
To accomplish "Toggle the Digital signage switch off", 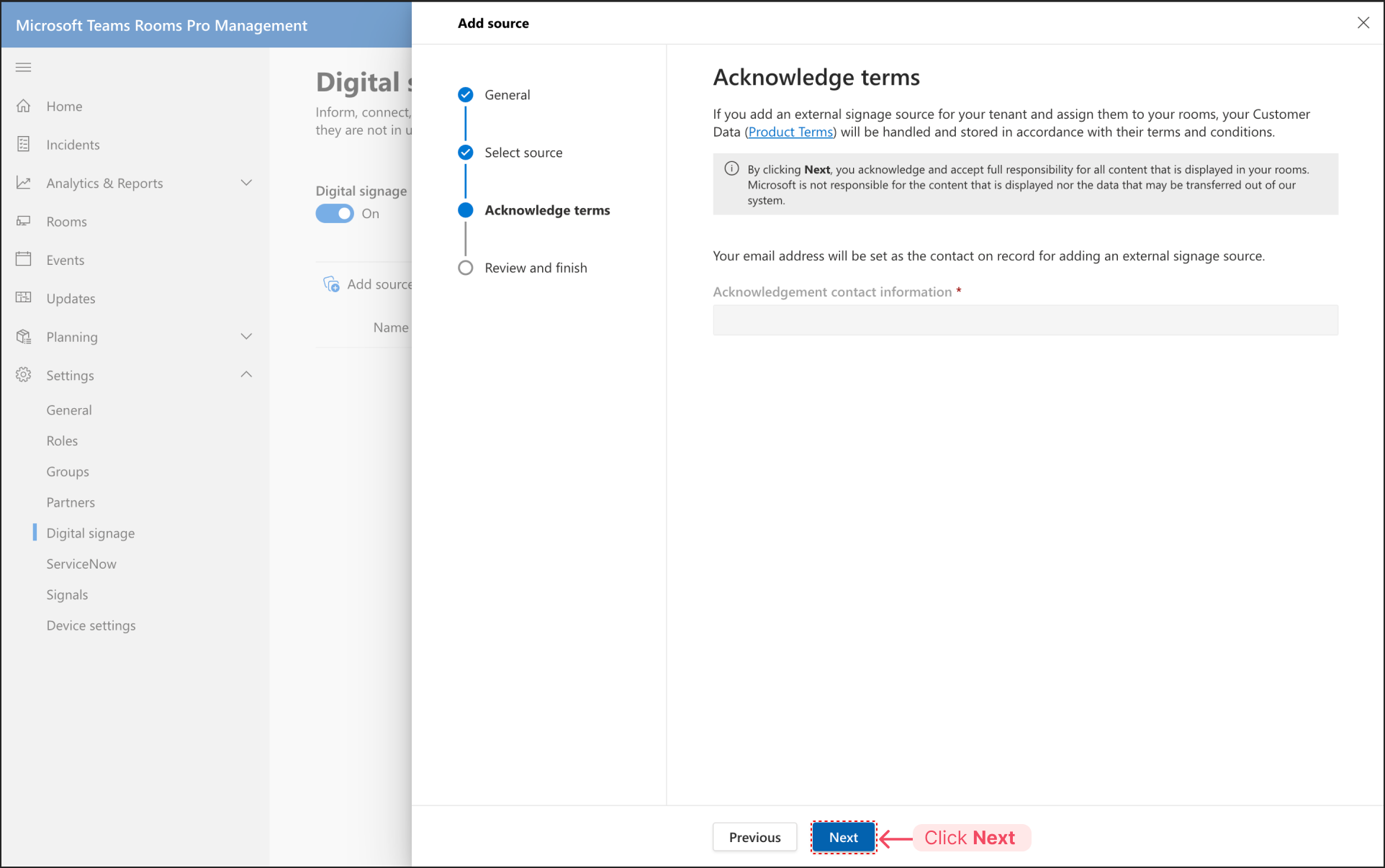I will [x=335, y=214].
